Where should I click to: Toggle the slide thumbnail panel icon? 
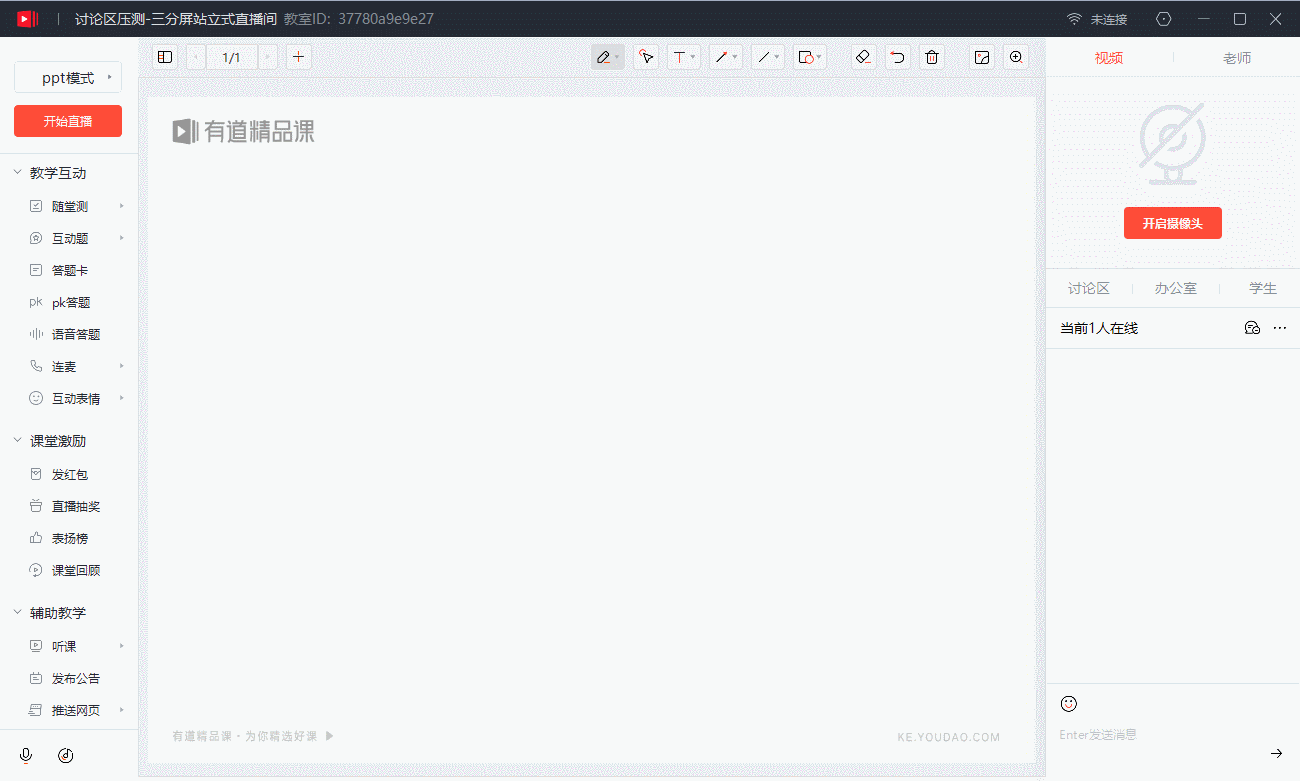pos(165,57)
